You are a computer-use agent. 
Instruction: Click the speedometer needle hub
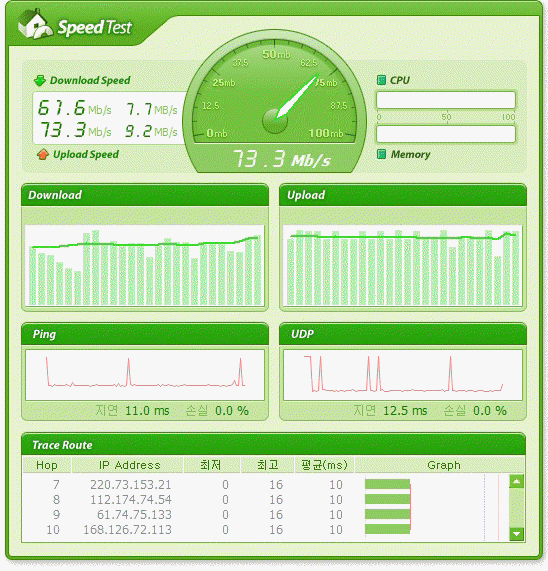tap(275, 121)
